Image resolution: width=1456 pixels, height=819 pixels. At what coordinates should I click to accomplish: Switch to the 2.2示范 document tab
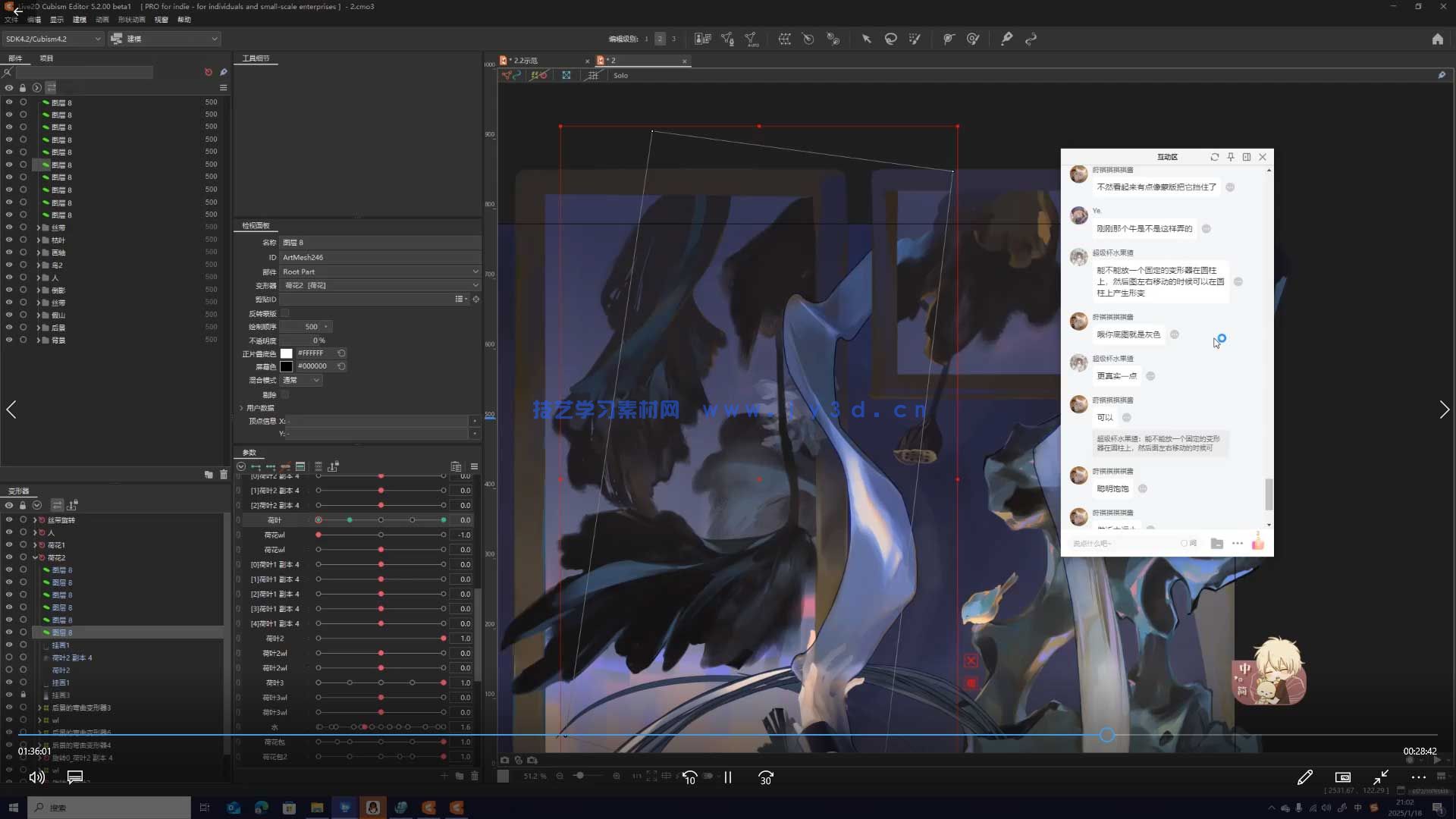[526, 61]
